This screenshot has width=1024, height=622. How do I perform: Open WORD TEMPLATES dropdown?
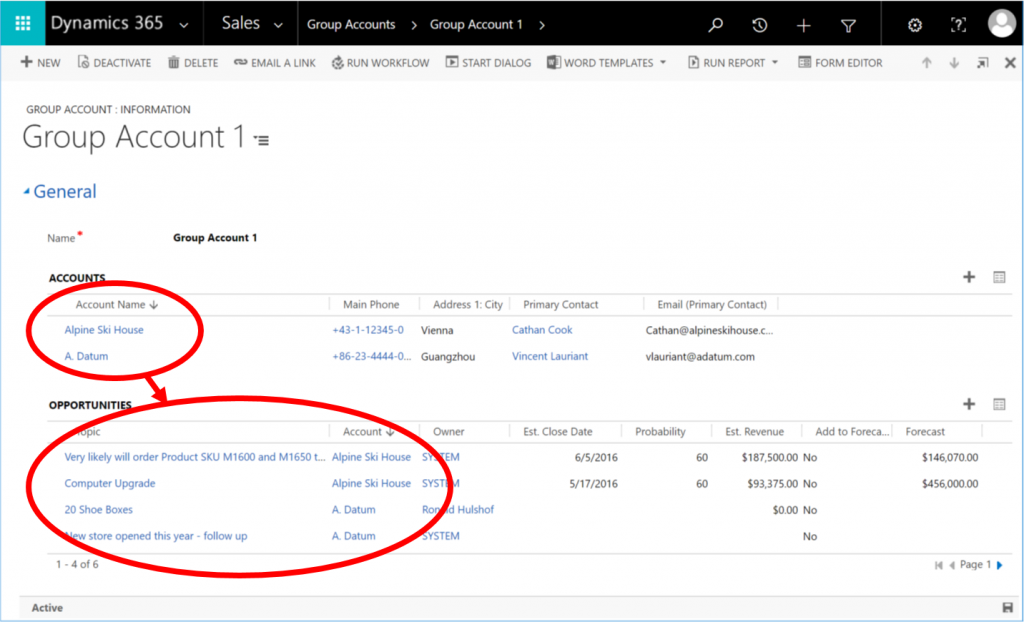click(x=607, y=63)
